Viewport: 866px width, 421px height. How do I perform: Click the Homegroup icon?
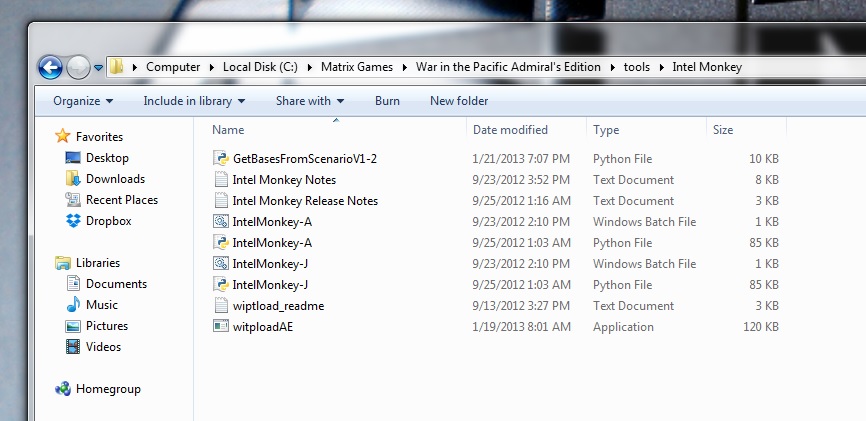(x=63, y=389)
